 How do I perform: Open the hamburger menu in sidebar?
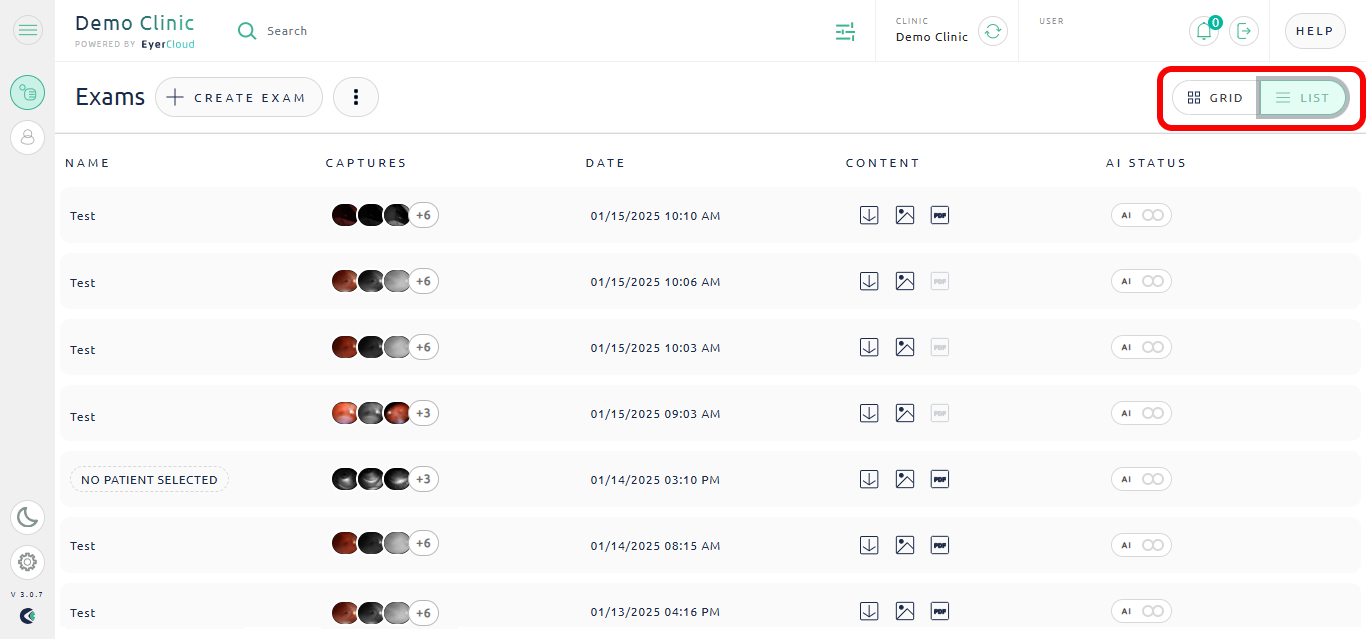(x=28, y=30)
